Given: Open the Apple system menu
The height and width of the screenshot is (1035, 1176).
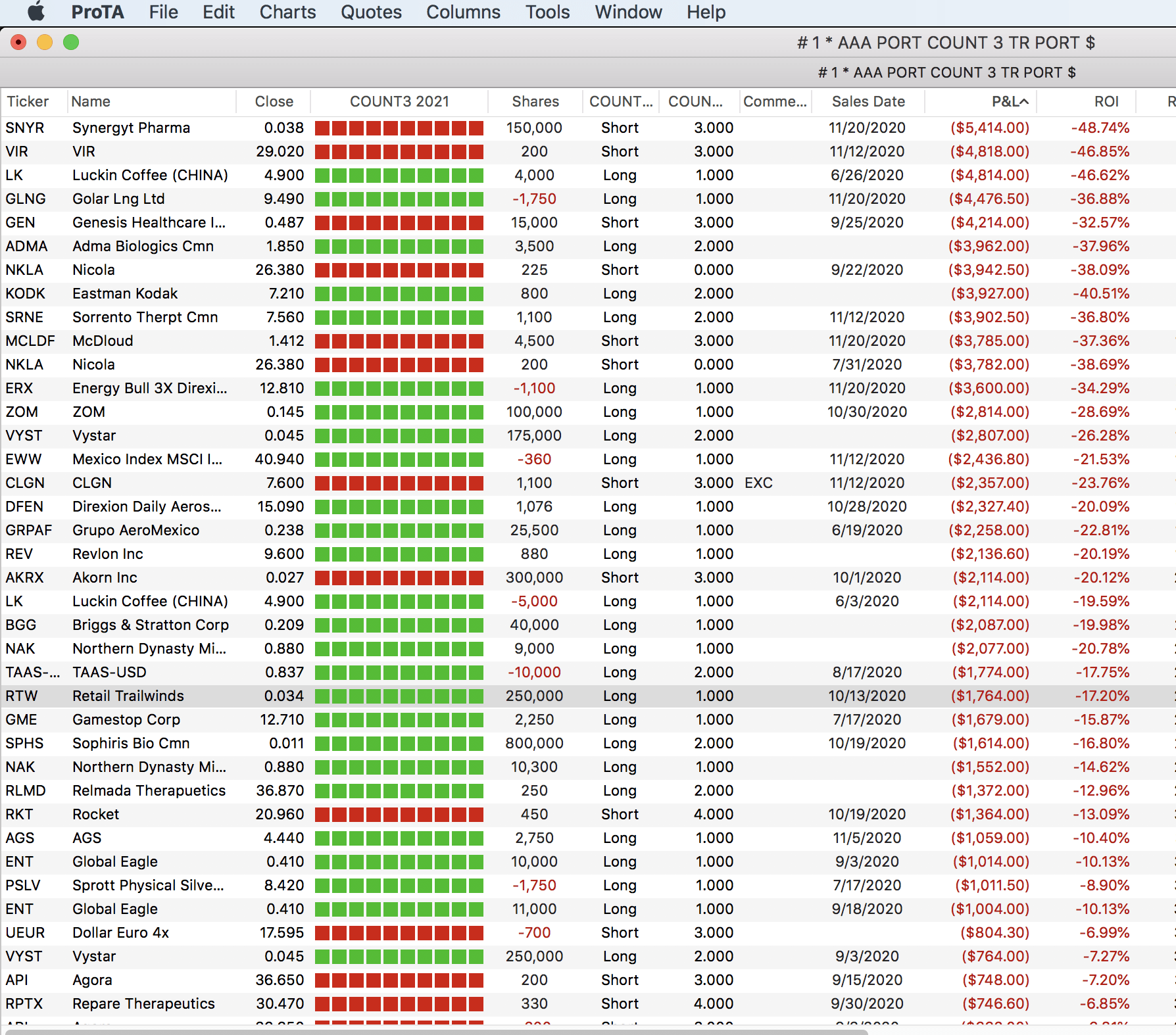Looking at the screenshot, I should tap(36, 12).
